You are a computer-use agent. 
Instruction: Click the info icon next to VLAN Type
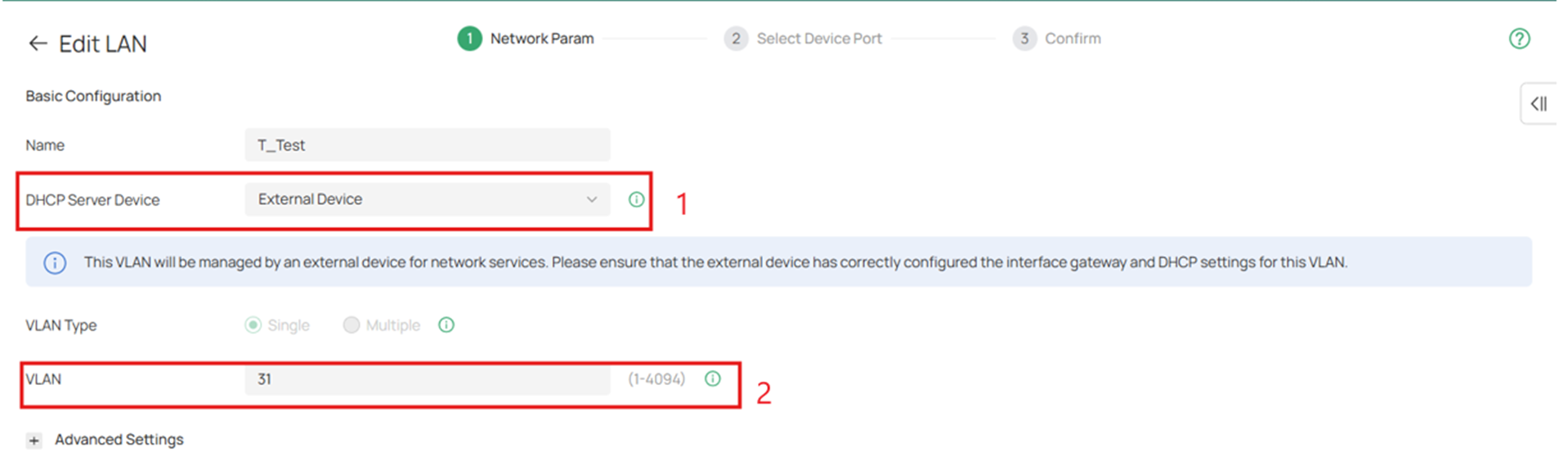point(446,324)
